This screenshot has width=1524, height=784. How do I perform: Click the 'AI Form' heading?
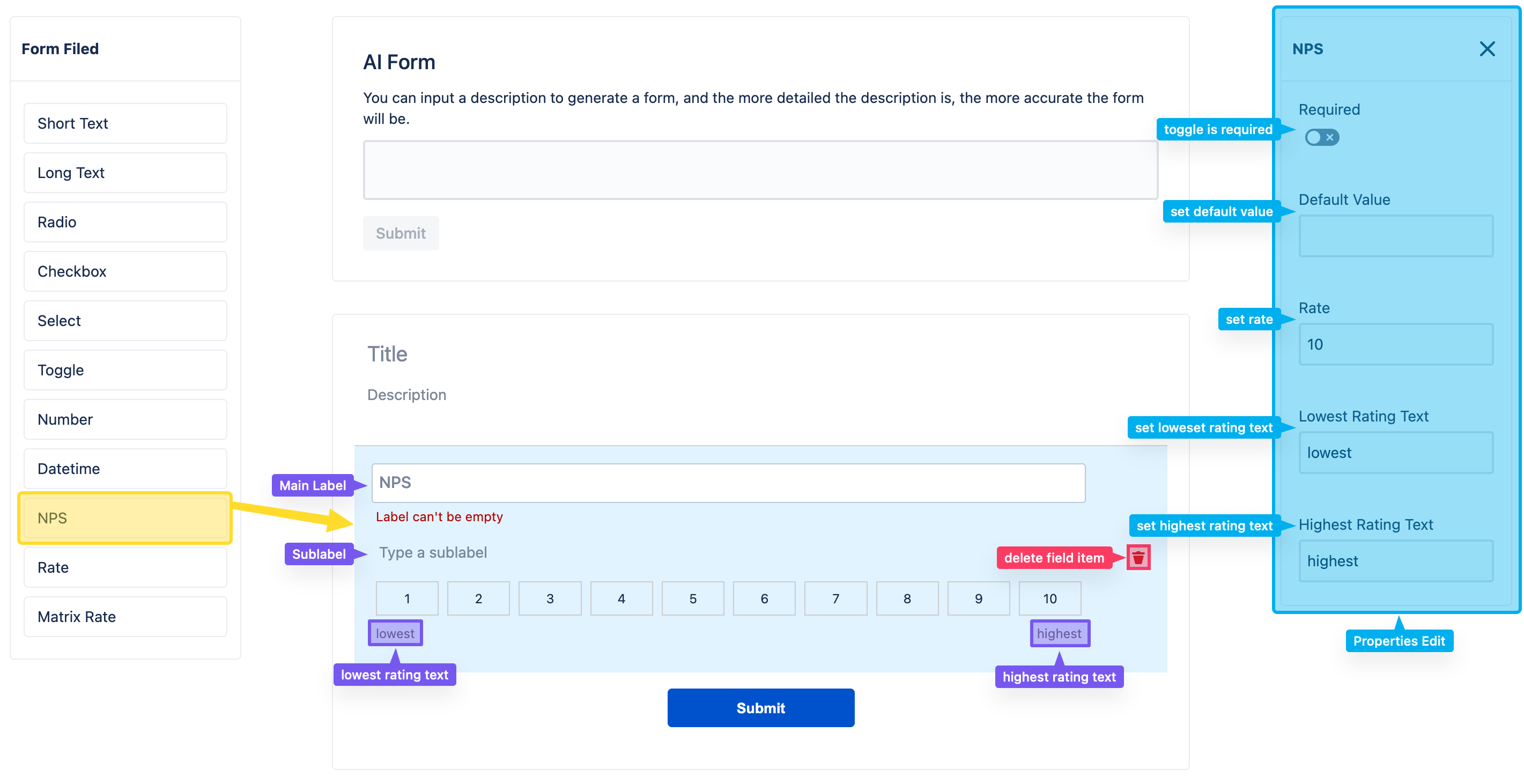[399, 62]
